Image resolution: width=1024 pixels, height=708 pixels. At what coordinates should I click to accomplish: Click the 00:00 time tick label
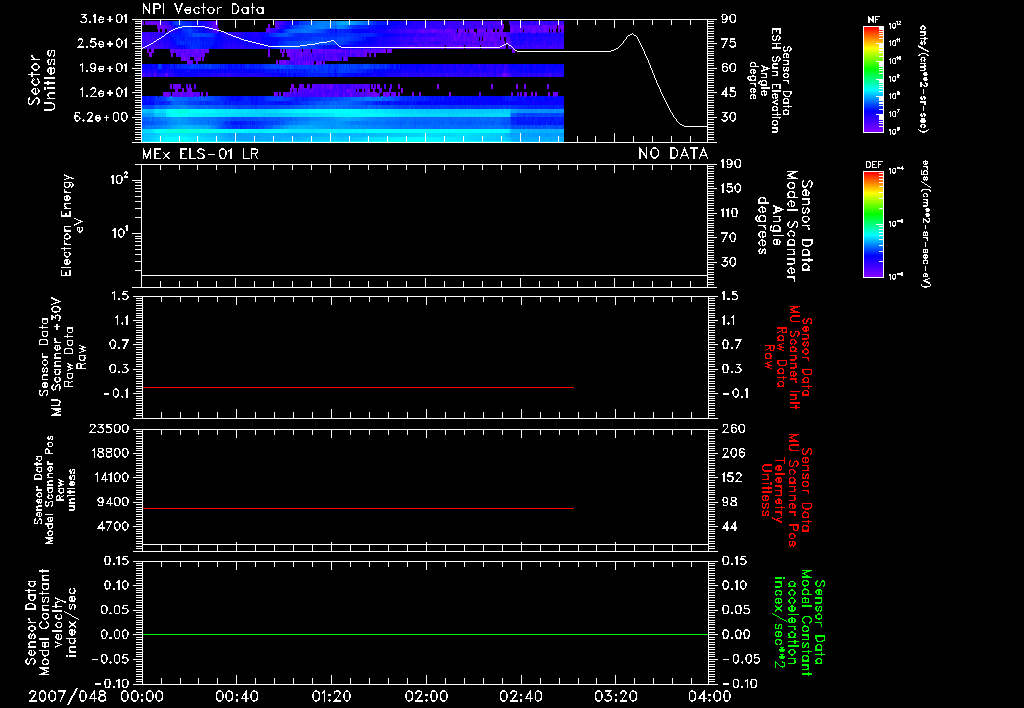pos(142,696)
